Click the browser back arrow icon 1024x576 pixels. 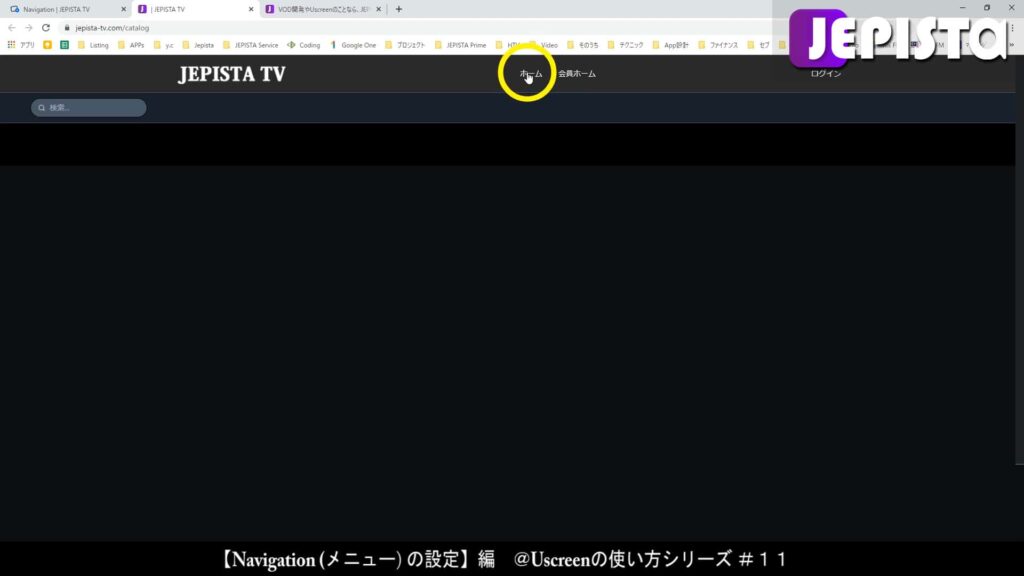(x=13, y=29)
